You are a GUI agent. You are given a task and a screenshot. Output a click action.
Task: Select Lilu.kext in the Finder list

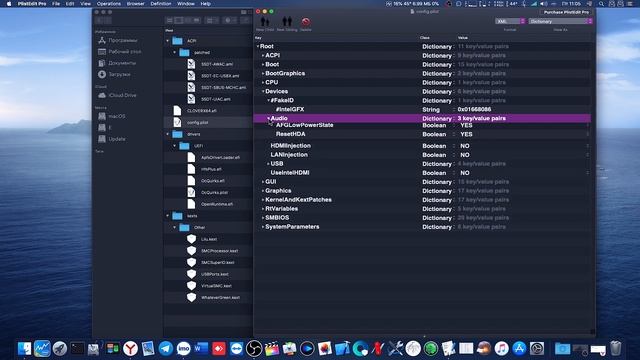tap(209, 239)
